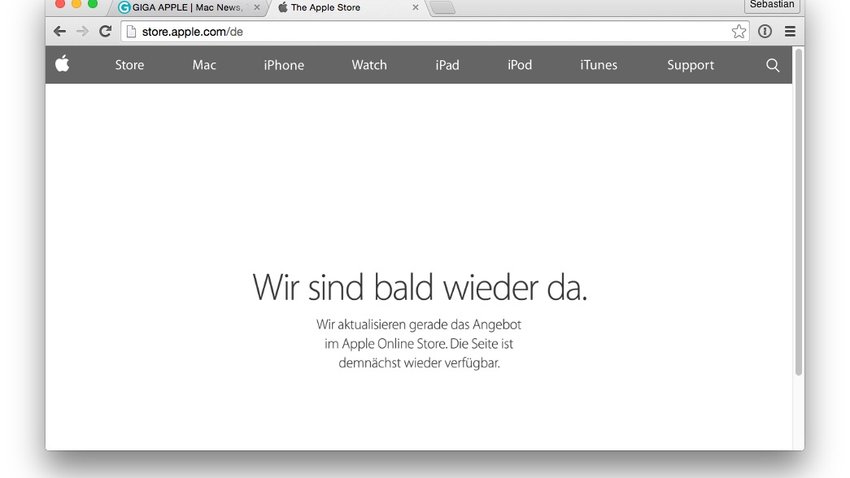Click the yellow minimize window button
Image resolution: width=850 pixels, height=478 pixels.
76,4
